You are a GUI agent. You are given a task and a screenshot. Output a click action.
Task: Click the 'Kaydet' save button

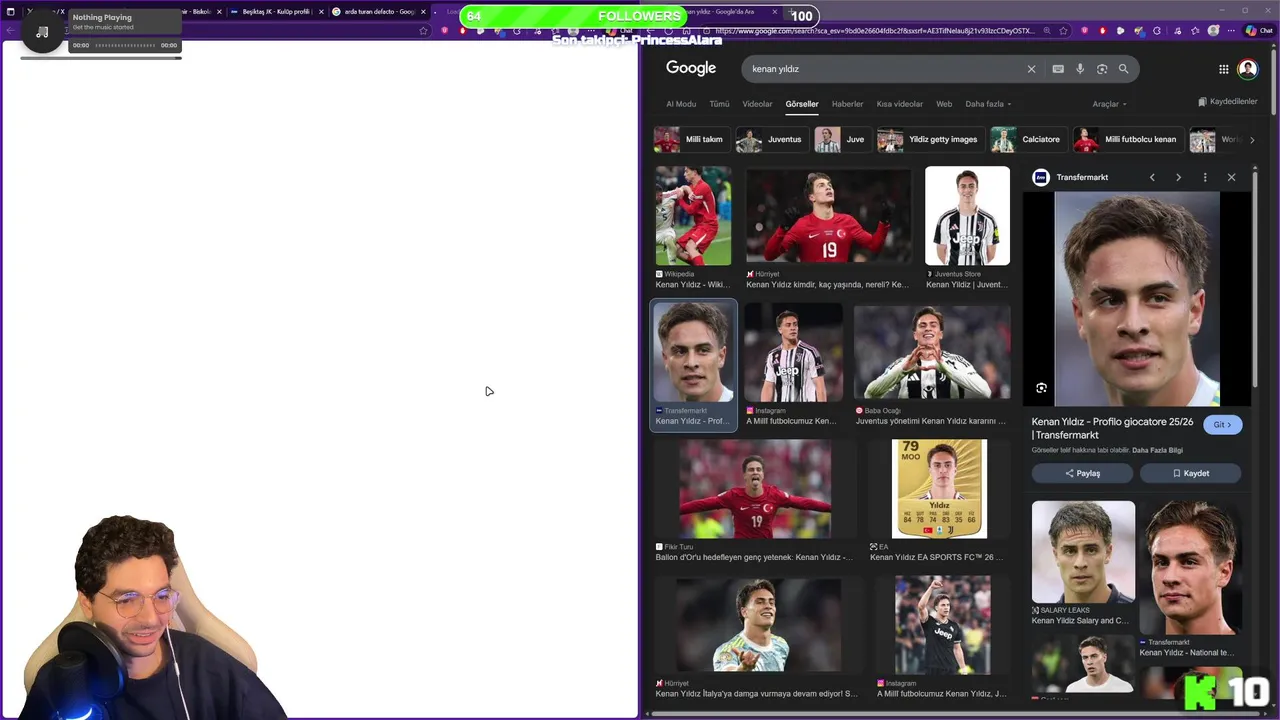(1190, 473)
